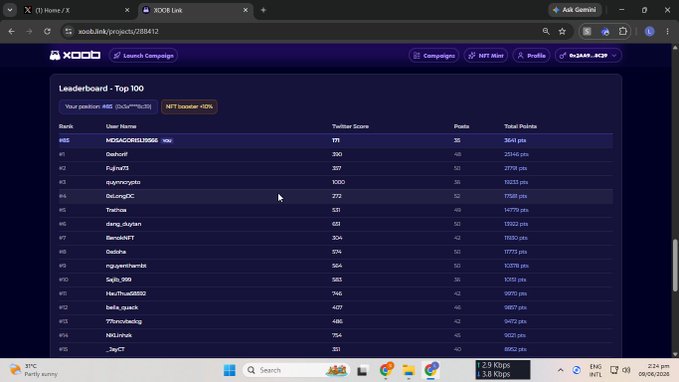This screenshot has height=382, width=679.
Task: Open Task View on the taskbar
Action: 362,370
